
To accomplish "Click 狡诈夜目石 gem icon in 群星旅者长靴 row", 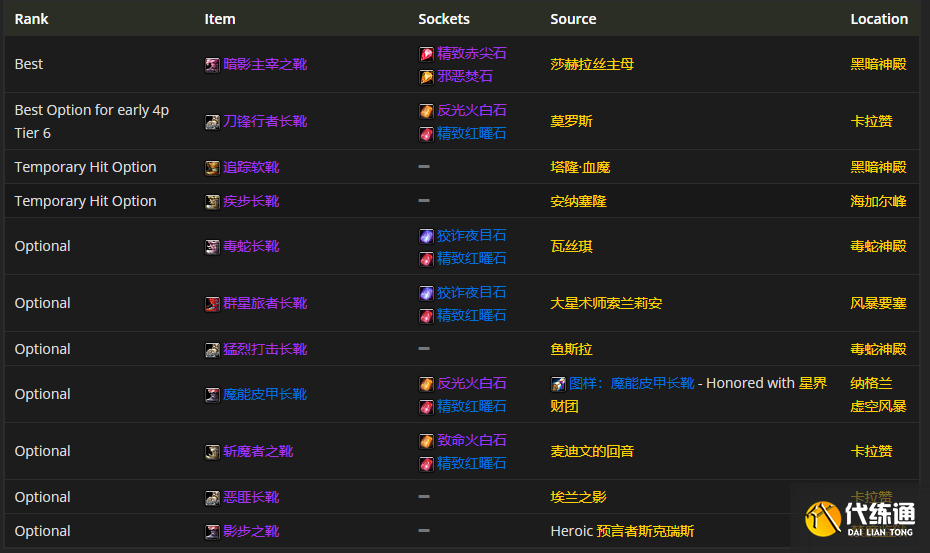I will click(x=426, y=293).
